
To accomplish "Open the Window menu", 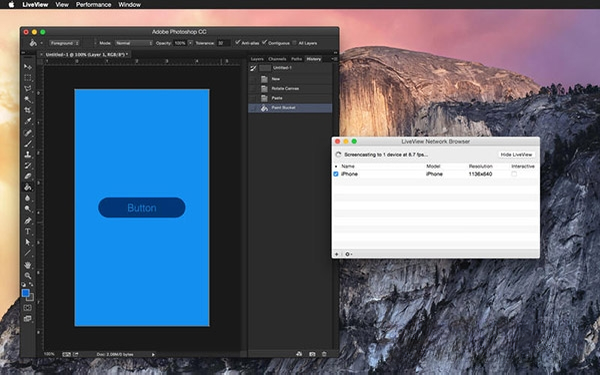I will pos(129,5).
